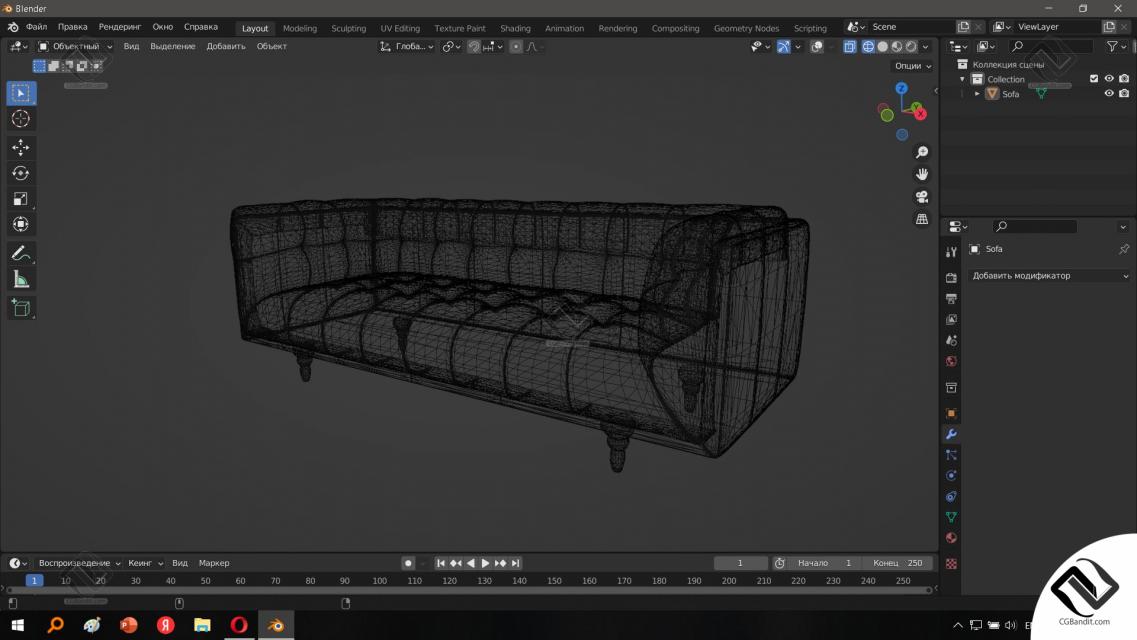Image resolution: width=1137 pixels, height=640 pixels.
Task: Click the Options button in viewport
Action: pos(912,66)
